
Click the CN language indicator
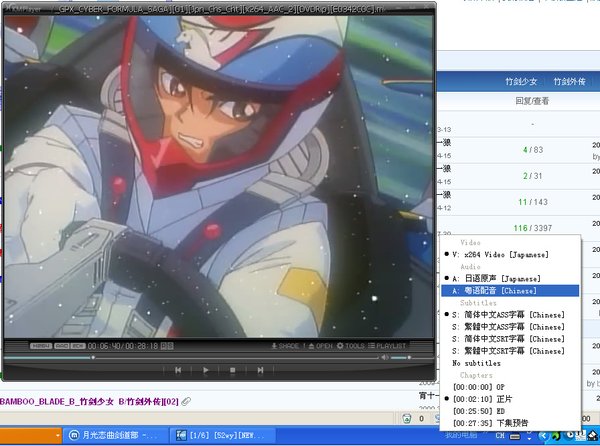[x=500, y=435]
